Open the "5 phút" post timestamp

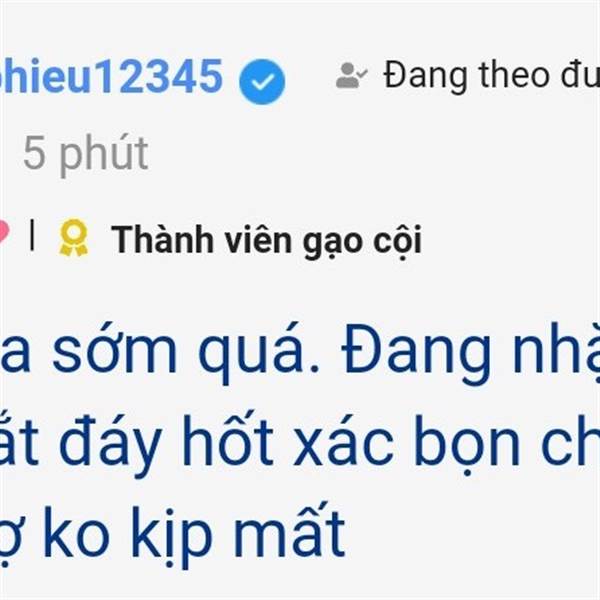tap(86, 153)
